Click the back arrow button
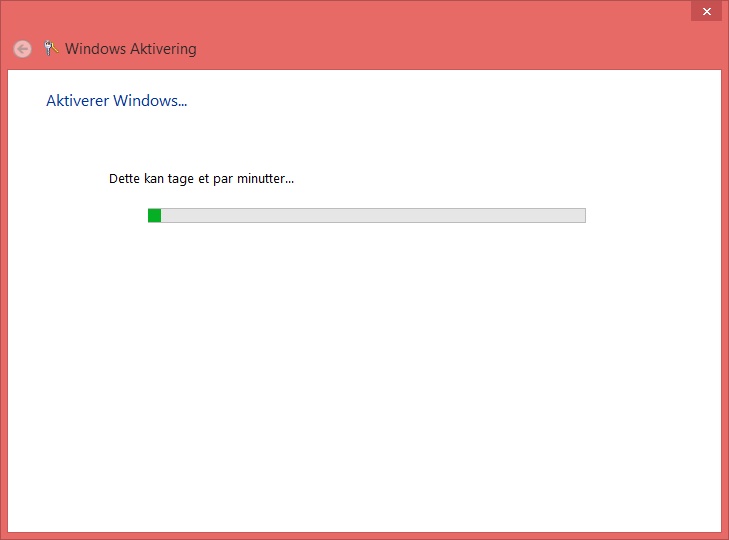This screenshot has width=729, height=540. (22, 49)
